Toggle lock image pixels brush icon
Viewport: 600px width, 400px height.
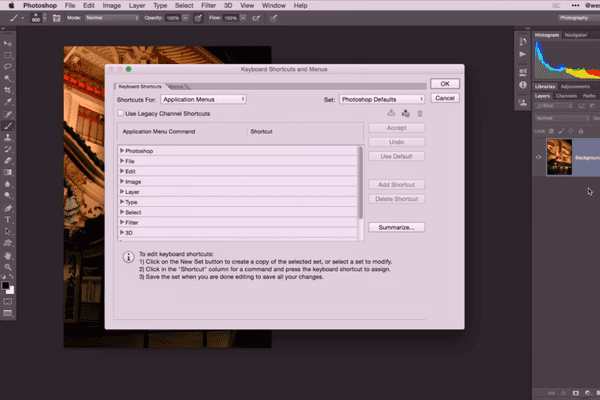pos(561,131)
